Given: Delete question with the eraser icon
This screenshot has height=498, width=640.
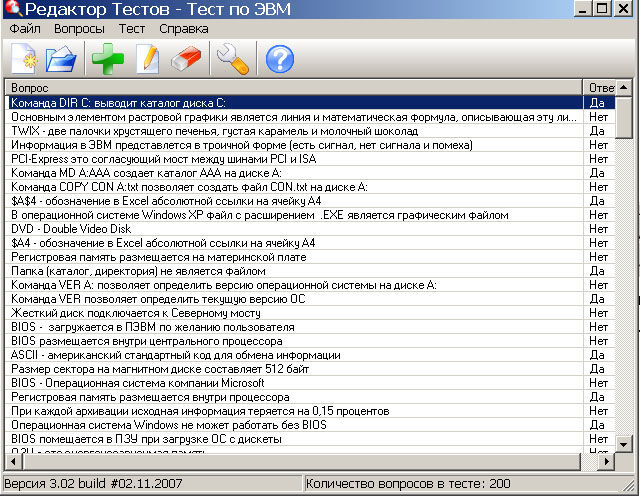Looking at the screenshot, I should click(x=186, y=59).
